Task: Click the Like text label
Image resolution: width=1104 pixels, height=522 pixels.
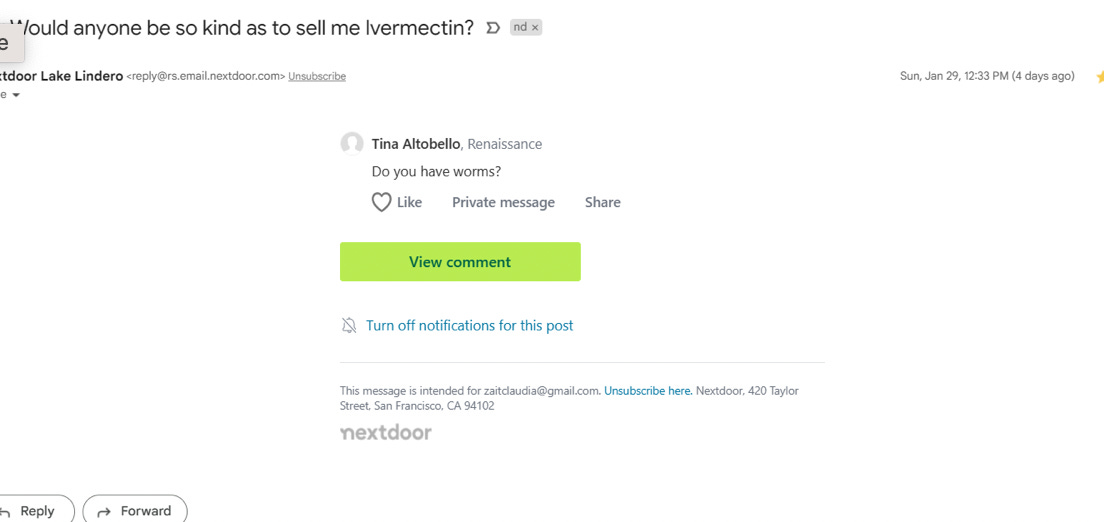Action: (x=410, y=203)
